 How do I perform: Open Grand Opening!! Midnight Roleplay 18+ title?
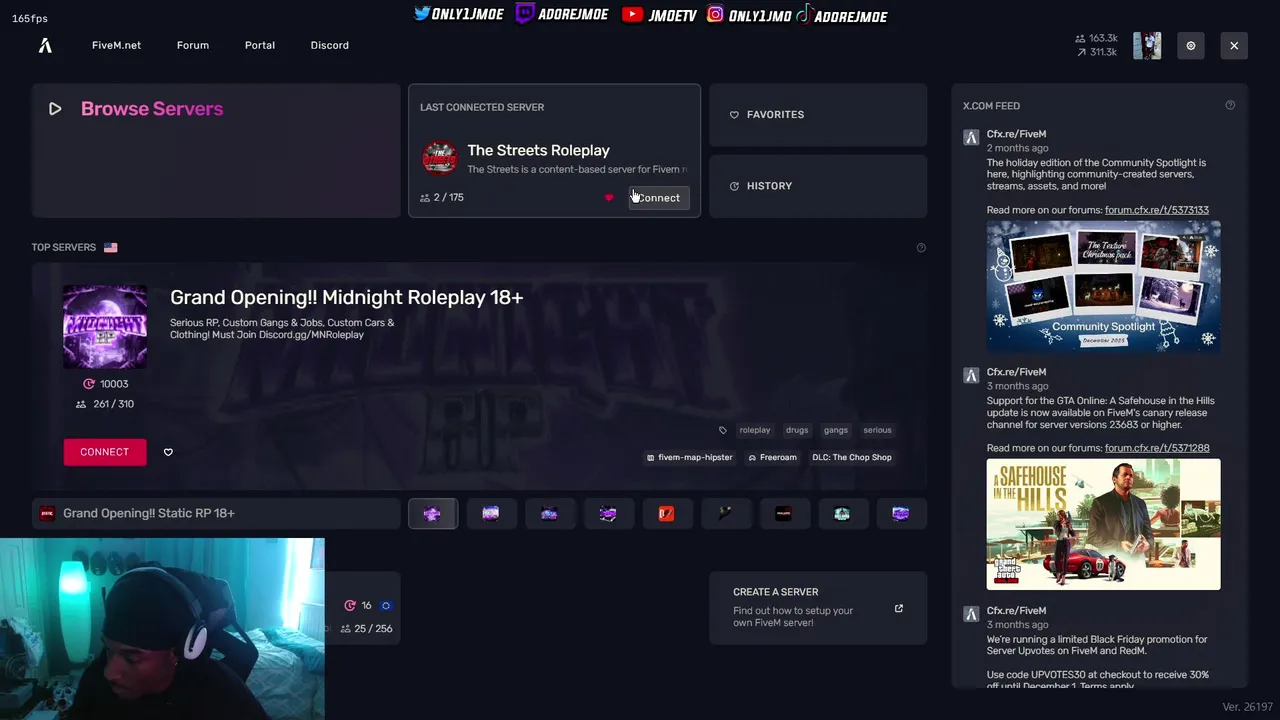tap(346, 297)
